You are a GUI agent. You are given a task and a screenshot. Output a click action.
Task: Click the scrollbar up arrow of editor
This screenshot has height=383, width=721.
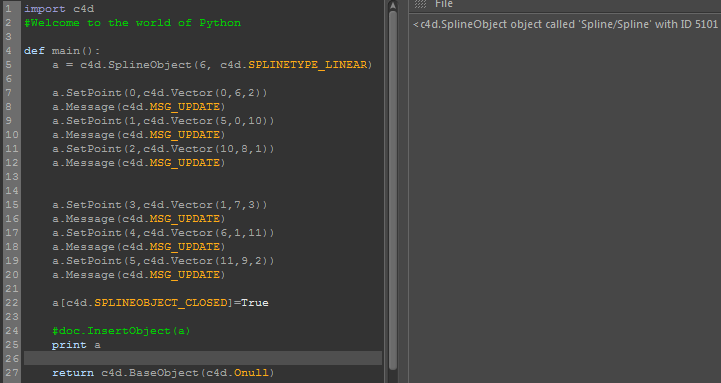393,6
